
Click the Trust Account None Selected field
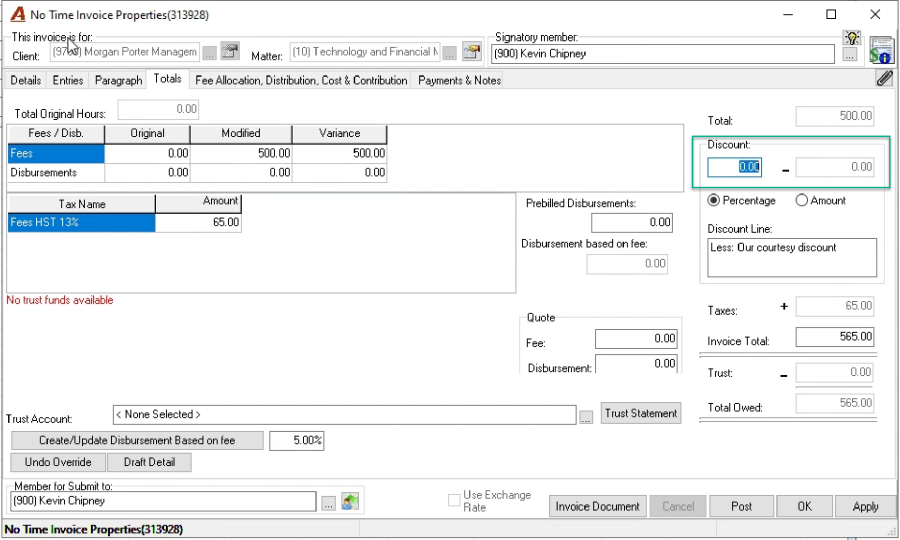click(344, 415)
